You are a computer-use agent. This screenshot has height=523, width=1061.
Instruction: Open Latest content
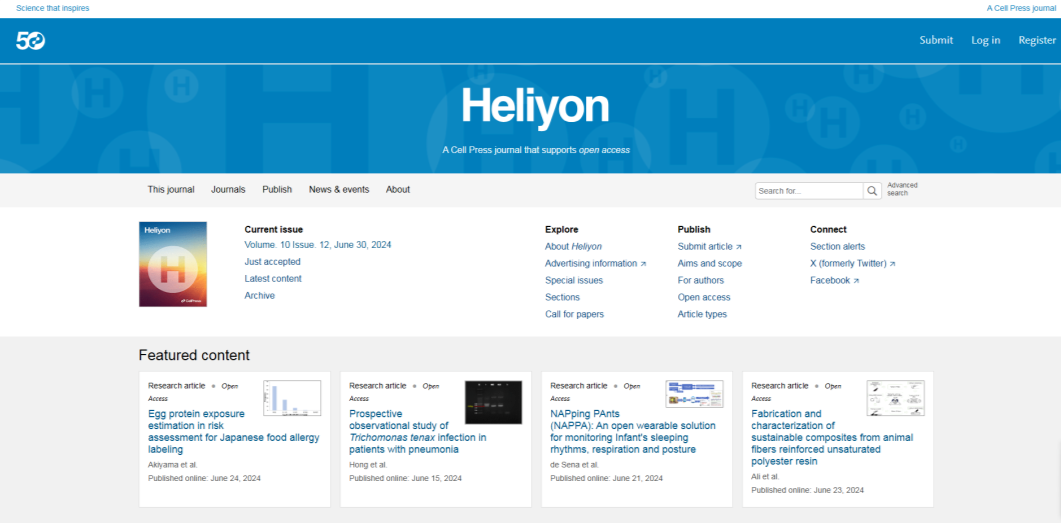point(273,279)
